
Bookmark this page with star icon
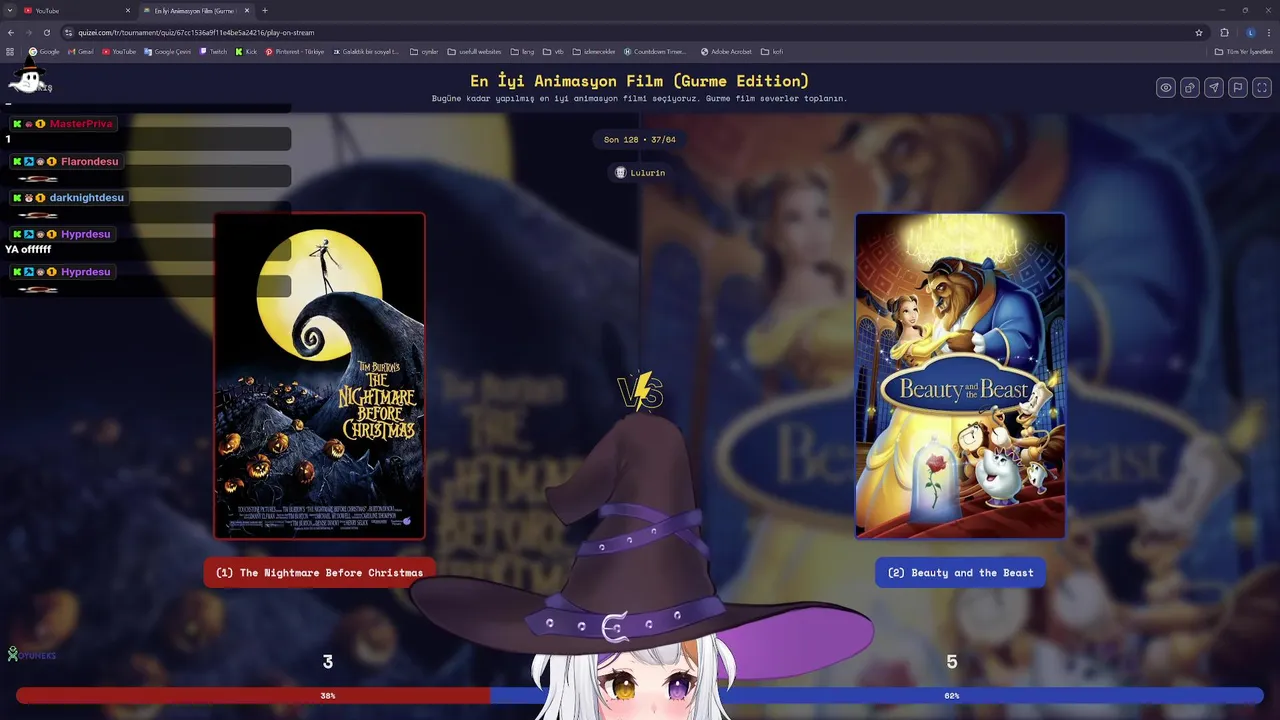point(1199,32)
